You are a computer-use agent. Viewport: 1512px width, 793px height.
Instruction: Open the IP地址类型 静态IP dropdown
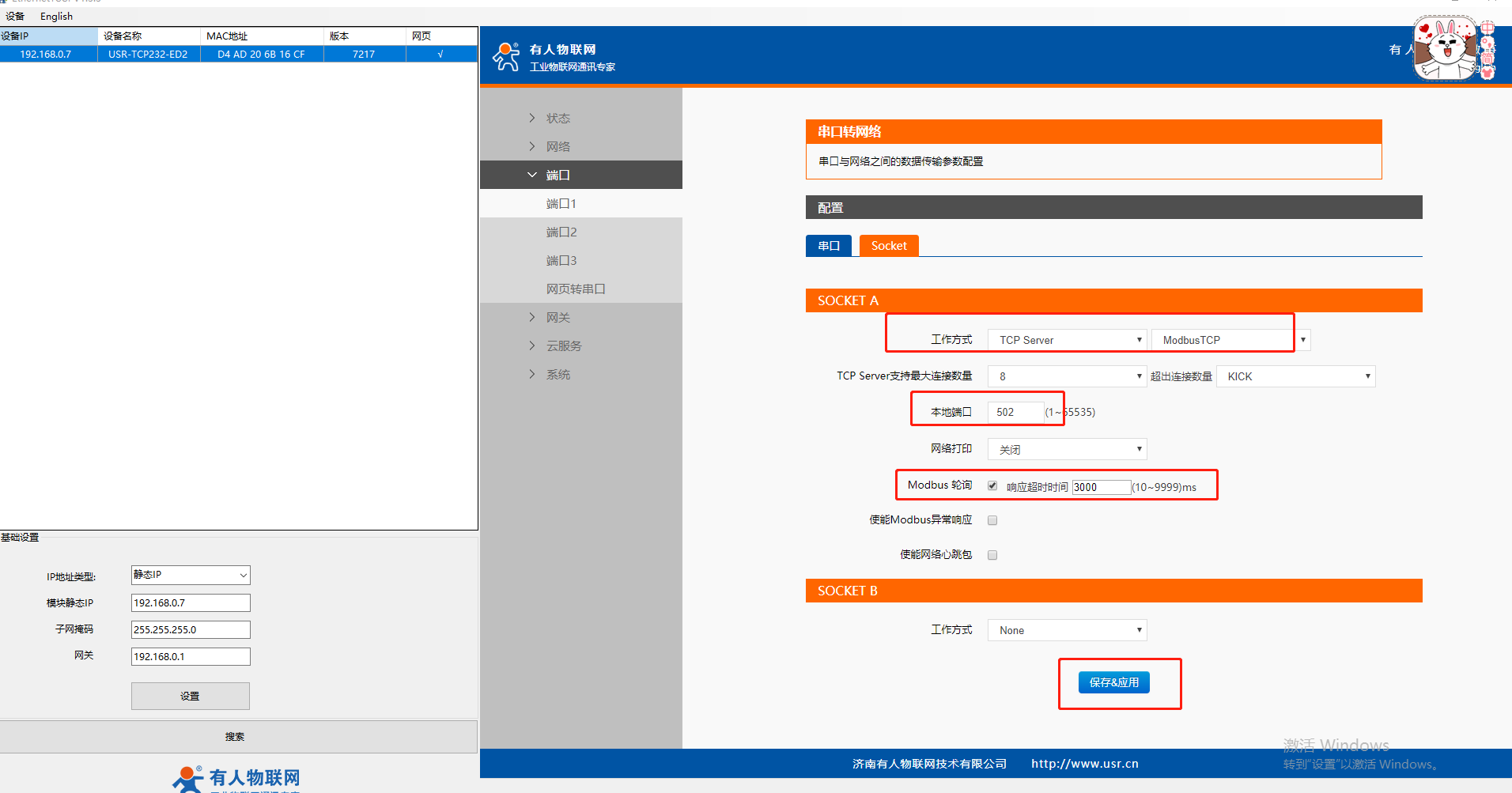coord(191,575)
